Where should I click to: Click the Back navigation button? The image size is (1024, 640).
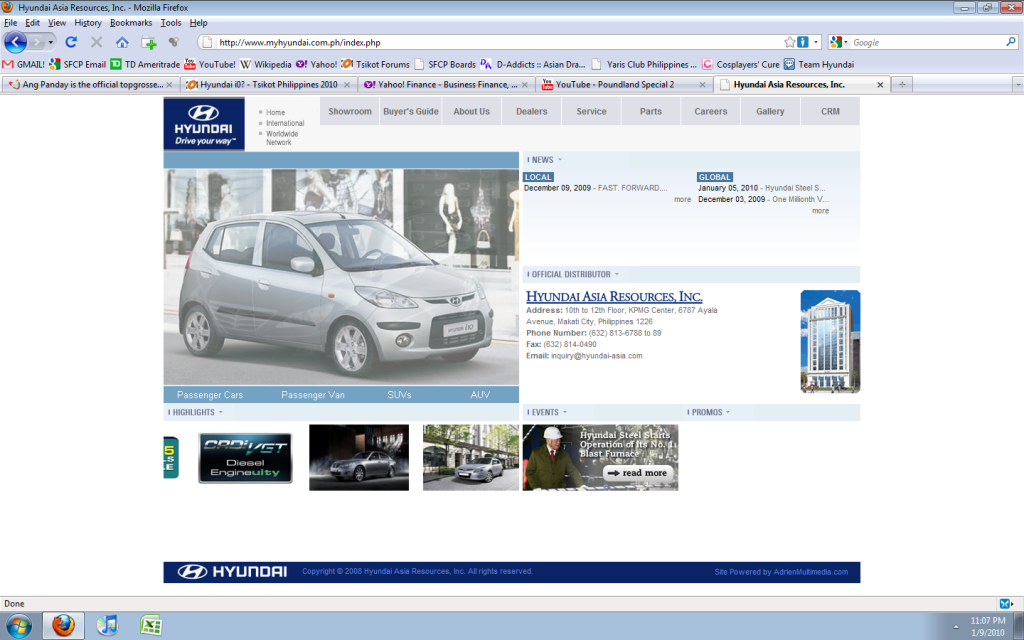[15, 42]
